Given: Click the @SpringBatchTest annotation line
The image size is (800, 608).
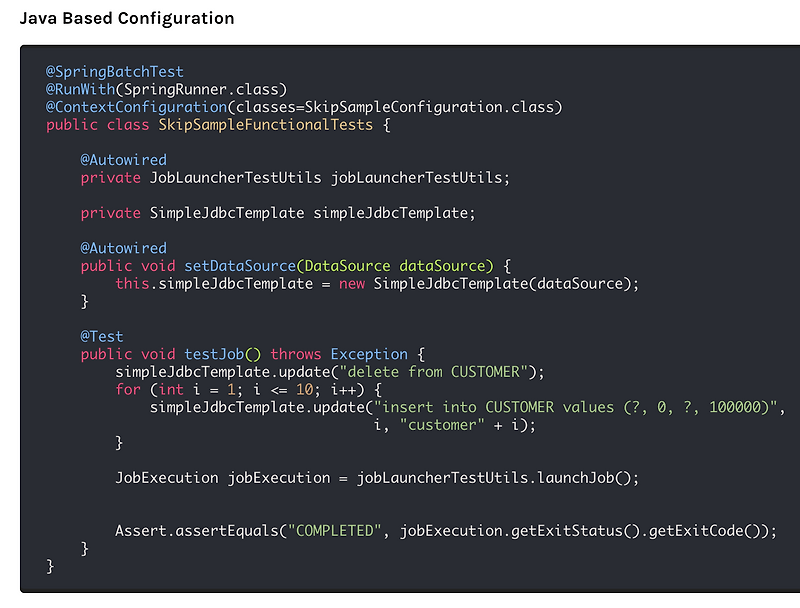Looking at the screenshot, I should pyautogui.click(x=115, y=72).
